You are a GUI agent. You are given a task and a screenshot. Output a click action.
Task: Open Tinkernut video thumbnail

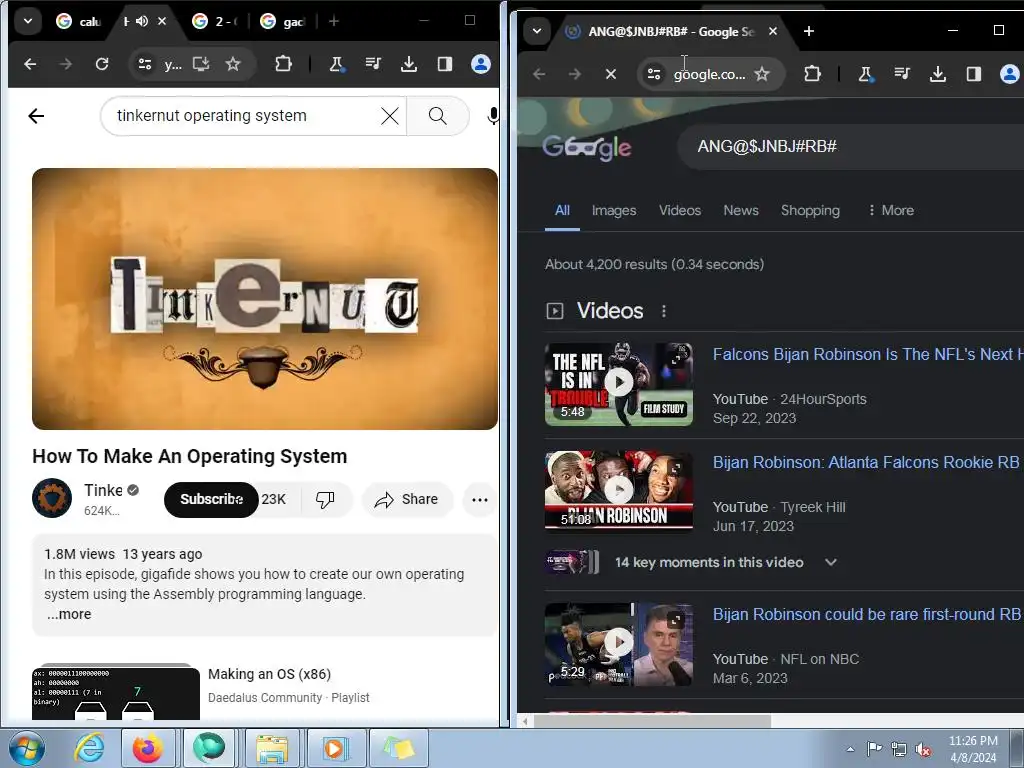(264, 299)
